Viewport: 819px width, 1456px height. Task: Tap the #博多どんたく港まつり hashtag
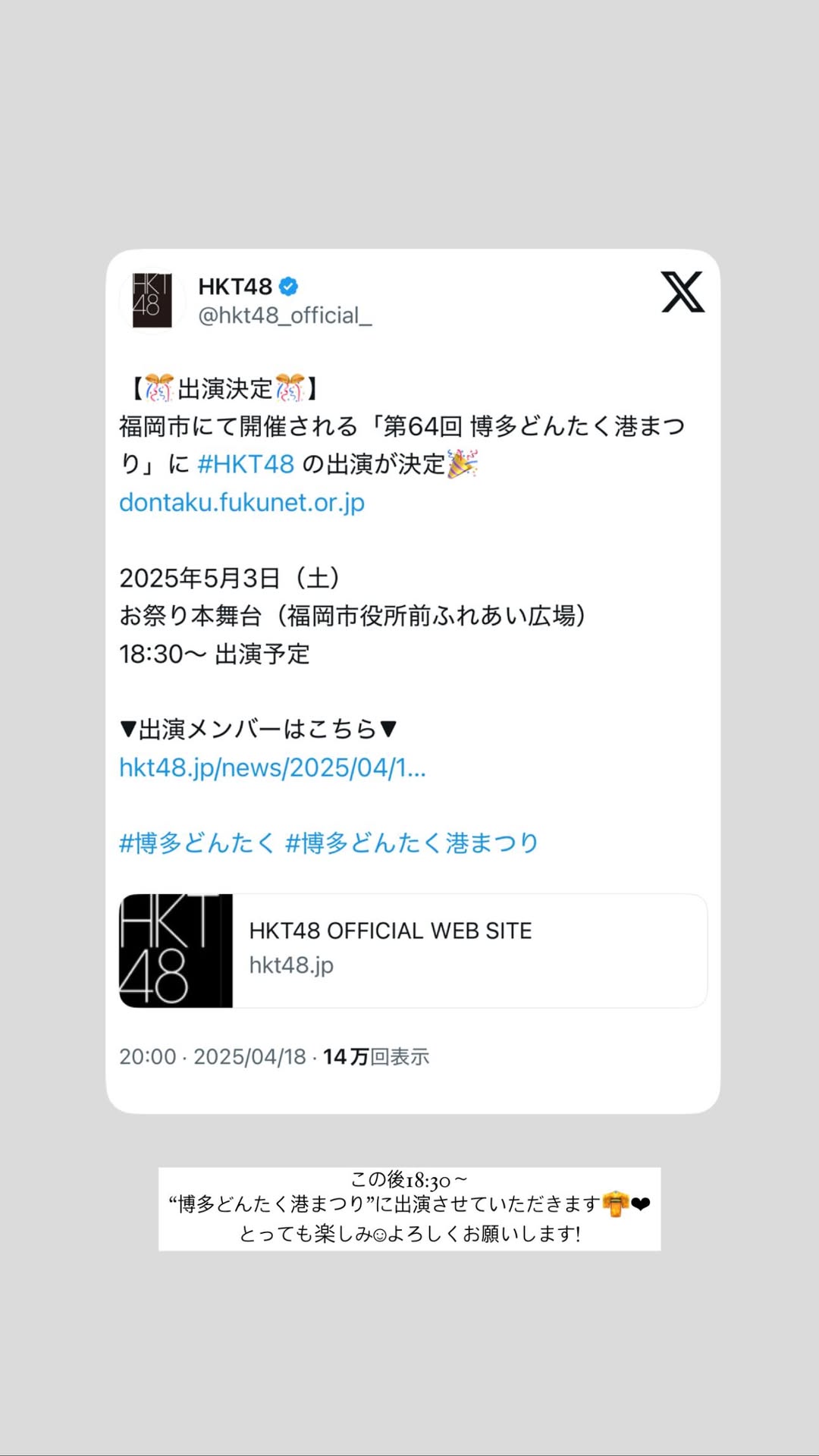point(412,843)
